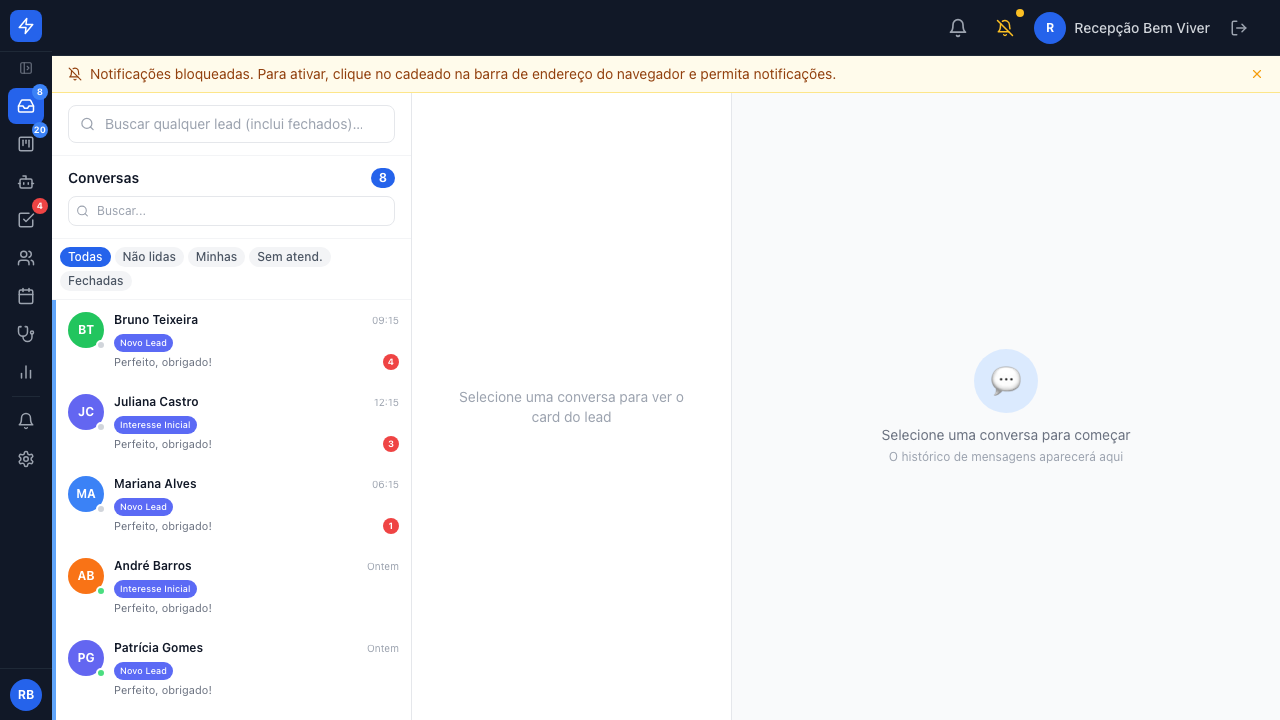The image size is (1280, 720).
Task: Click Novo Lead tag on Patrícia Gomes
Action: click(143, 671)
